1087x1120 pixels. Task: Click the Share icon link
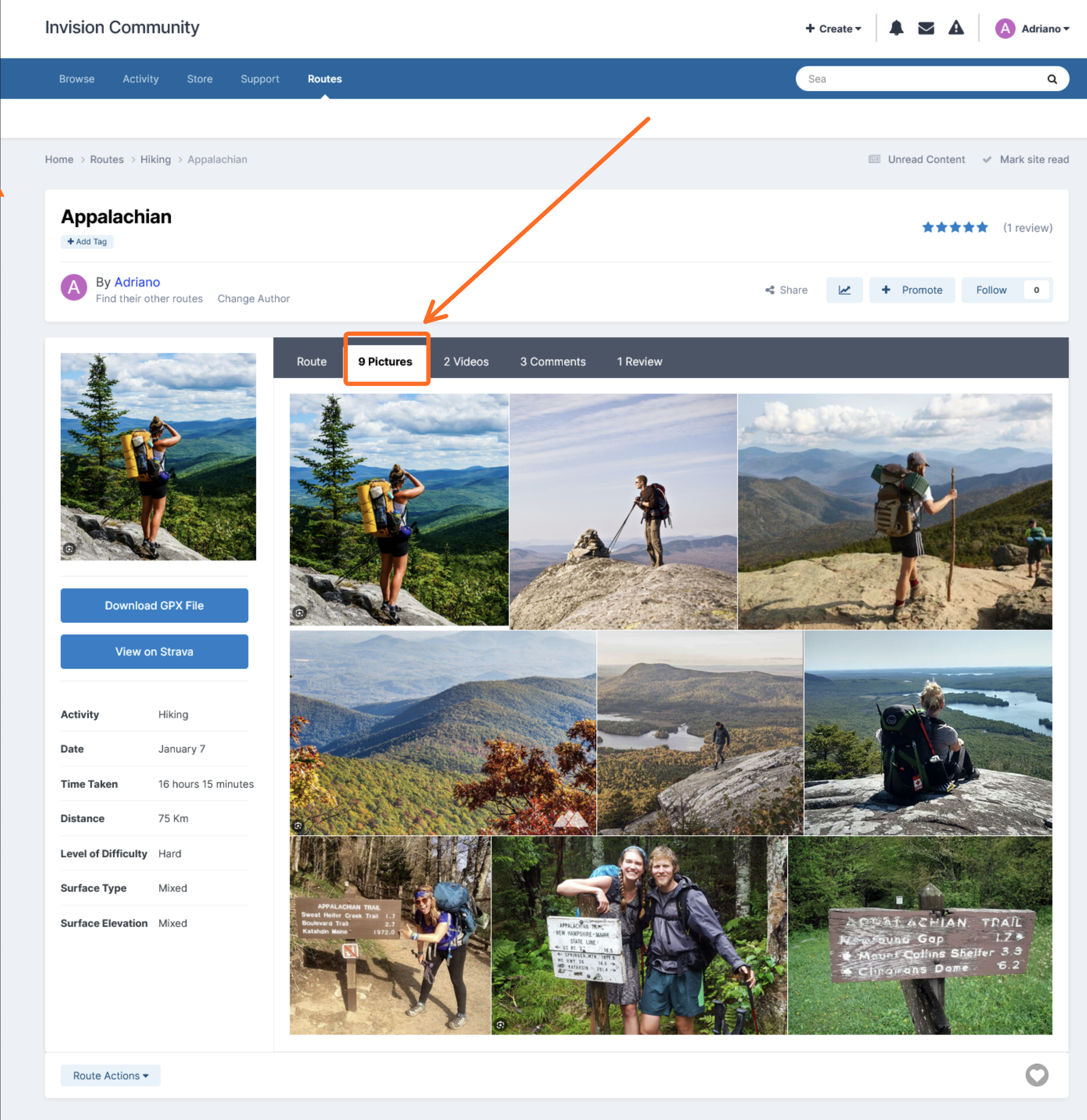pos(787,290)
